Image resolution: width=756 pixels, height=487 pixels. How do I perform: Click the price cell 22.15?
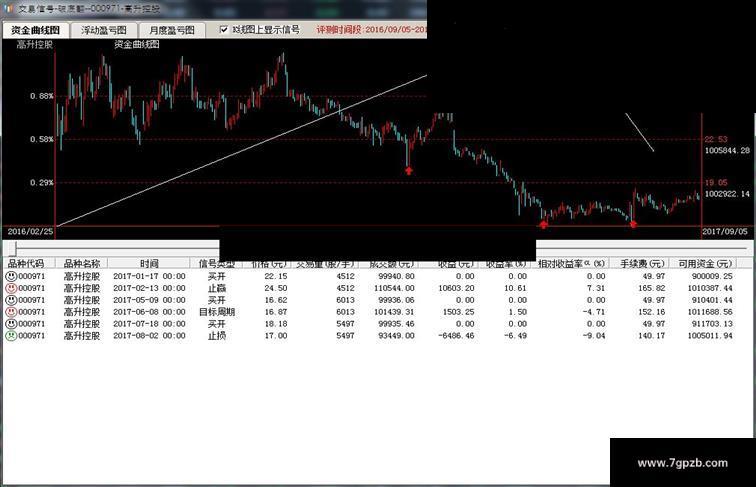coord(276,276)
